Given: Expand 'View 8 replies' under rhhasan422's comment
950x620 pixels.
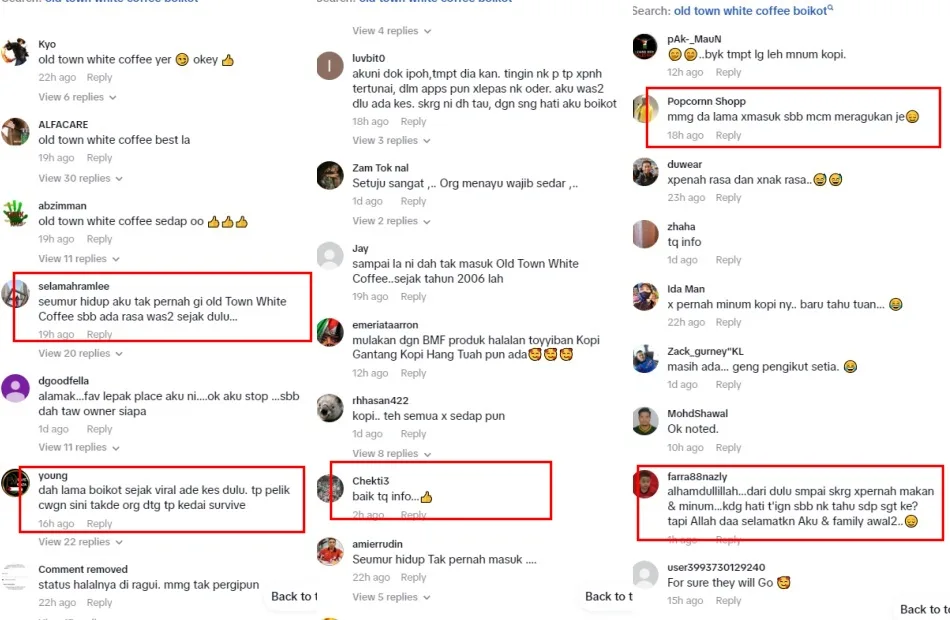Looking at the screenshot, I should [x=391, y=453].
